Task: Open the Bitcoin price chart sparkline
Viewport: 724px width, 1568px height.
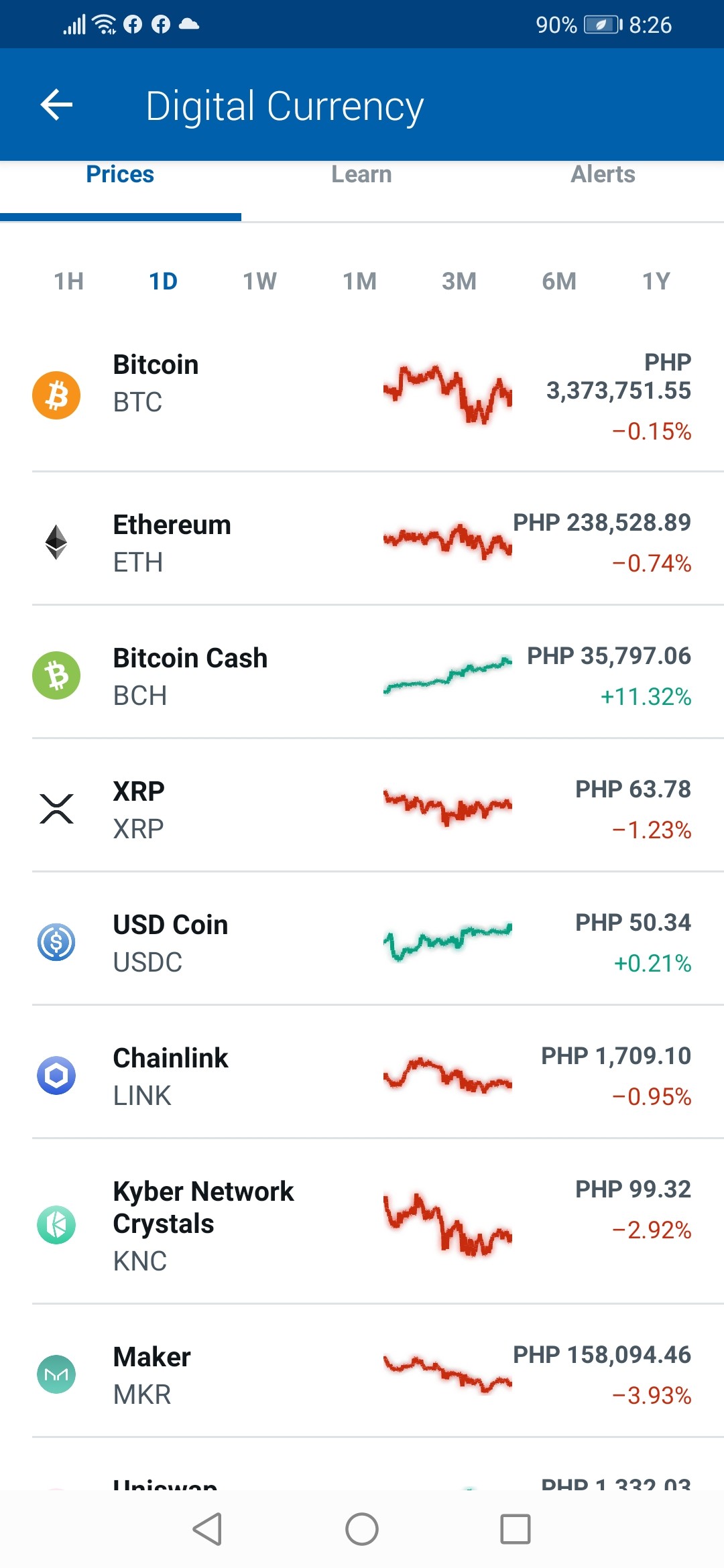Action: tap(448, 395)
